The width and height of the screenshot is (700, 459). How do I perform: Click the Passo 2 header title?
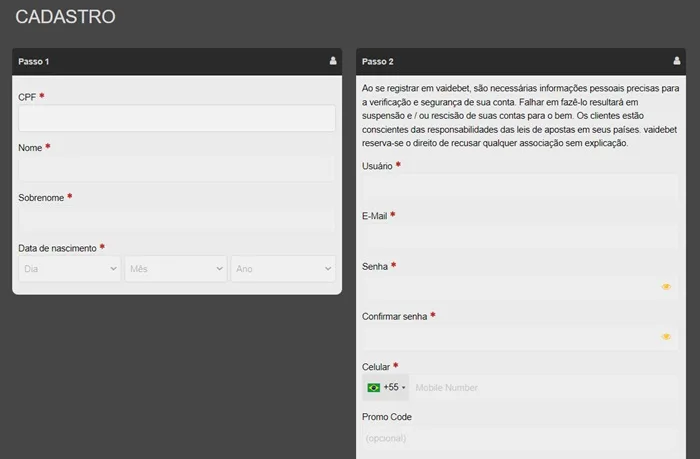click(x=378, y=62)
